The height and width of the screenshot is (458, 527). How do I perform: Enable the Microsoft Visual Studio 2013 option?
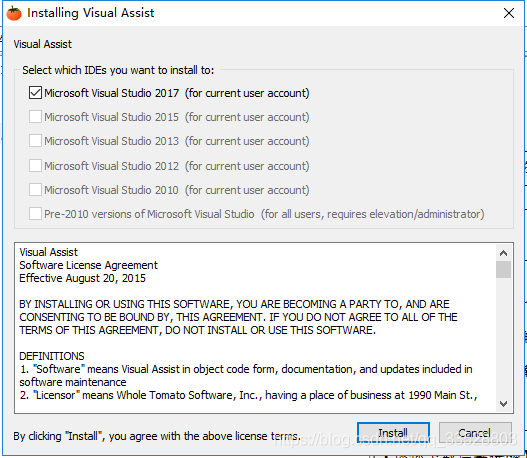point(35,141)
